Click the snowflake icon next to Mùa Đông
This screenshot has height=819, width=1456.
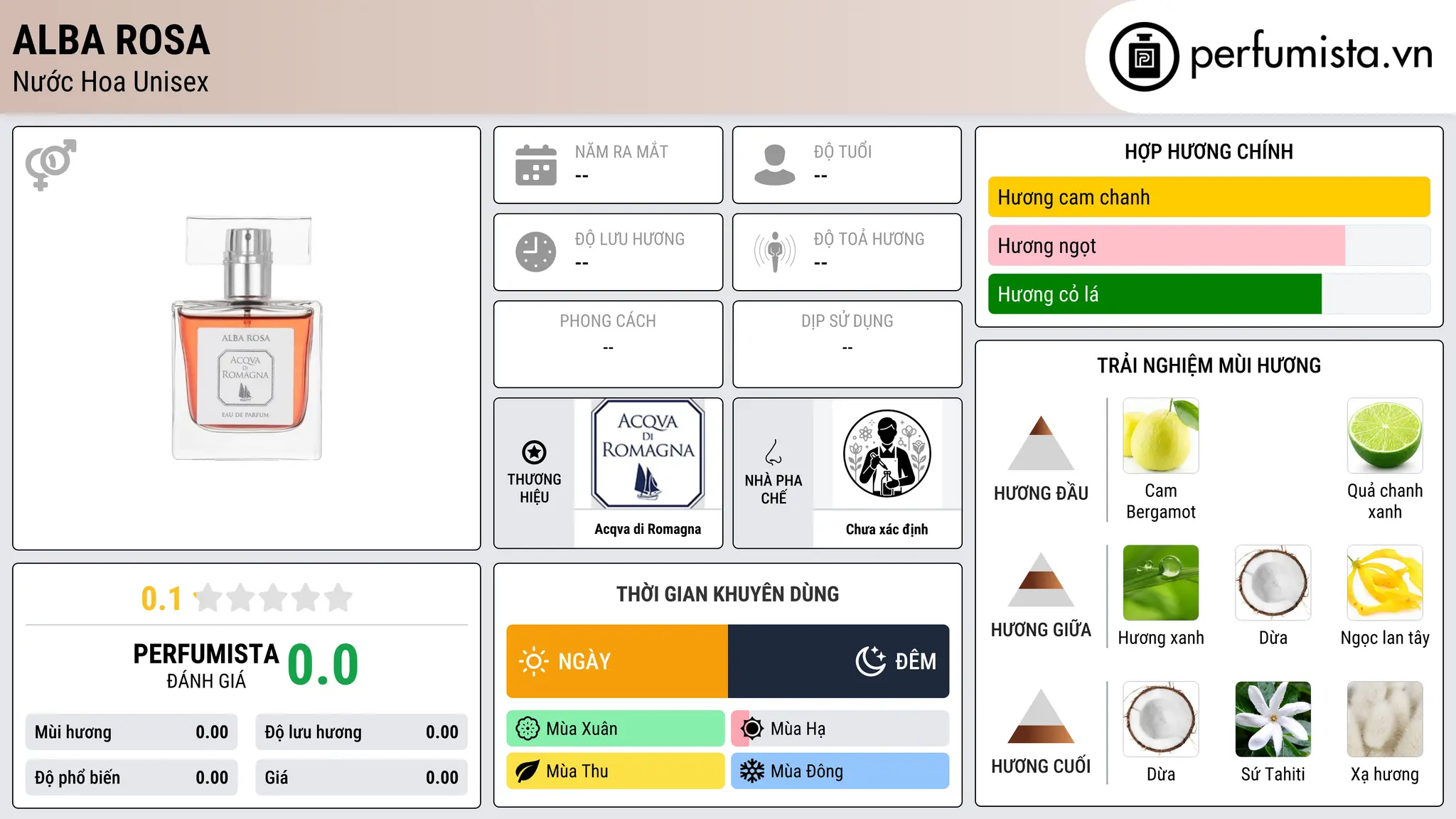pos(751,771)
